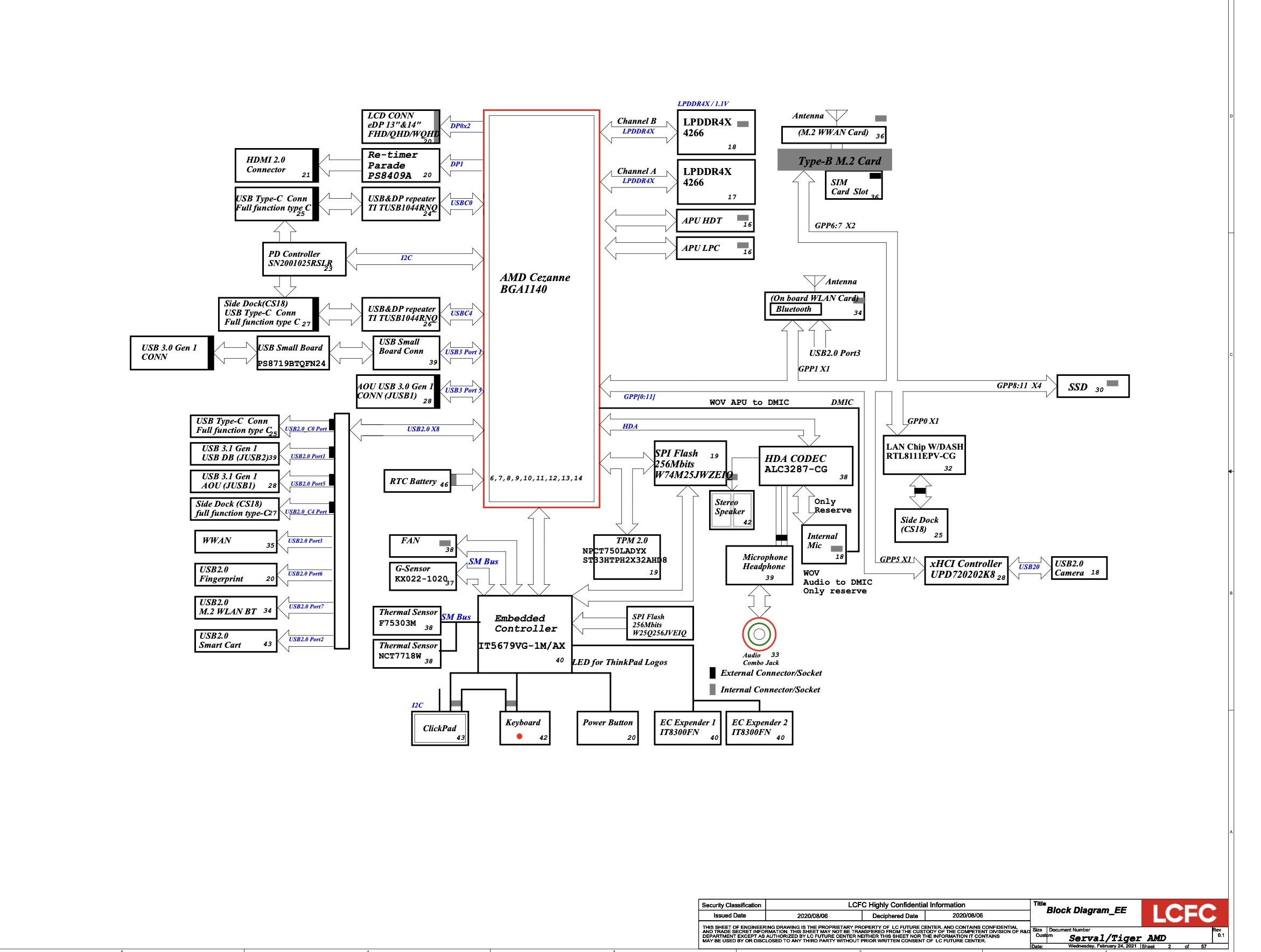The image size is (1261, 952).
Task: Click the Audio Combo Jack circle symbol
Action: coord(759,633)
